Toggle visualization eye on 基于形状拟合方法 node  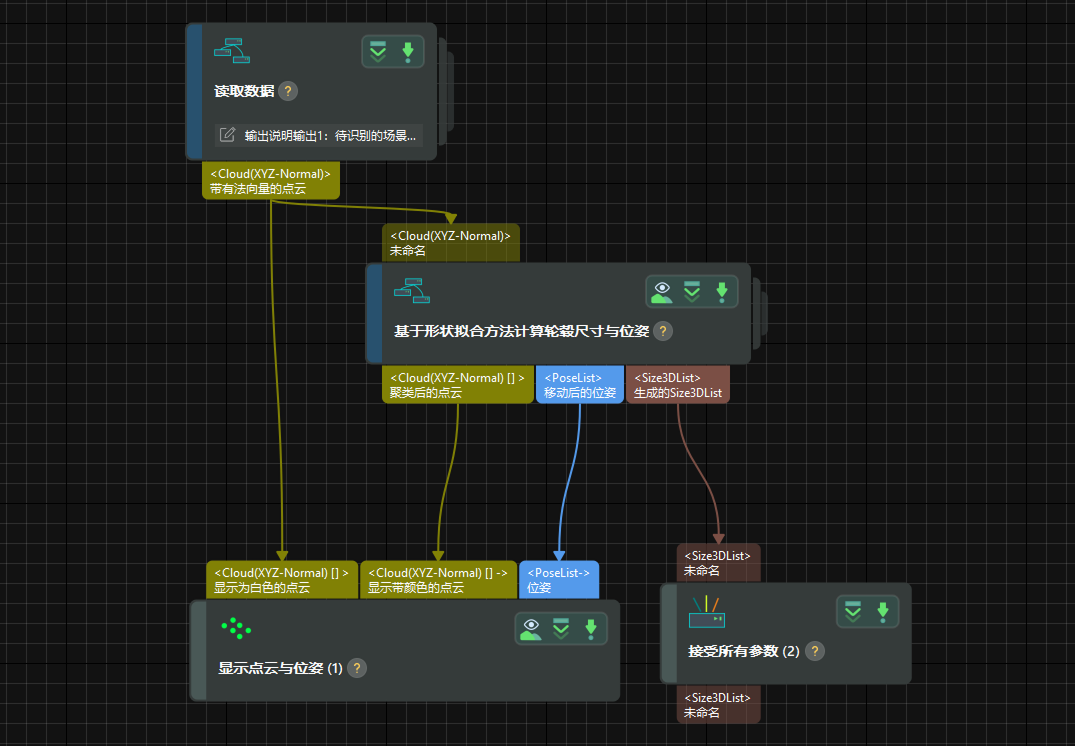point(661,292)
